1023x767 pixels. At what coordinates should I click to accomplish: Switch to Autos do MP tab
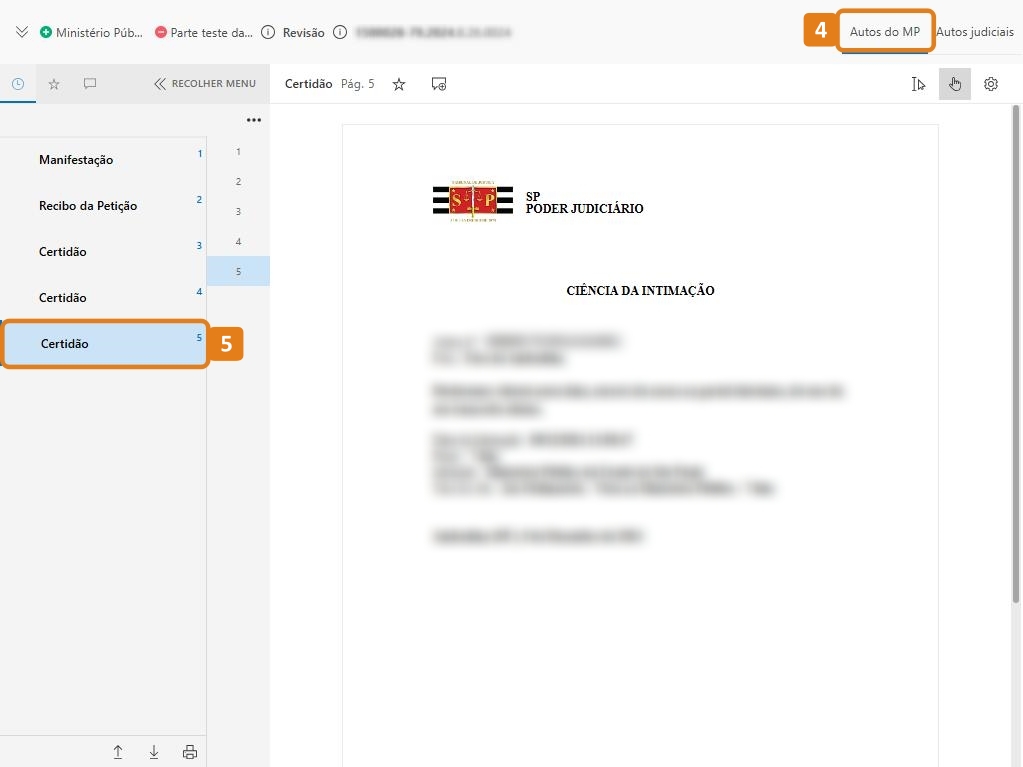(x=884, y=32)
